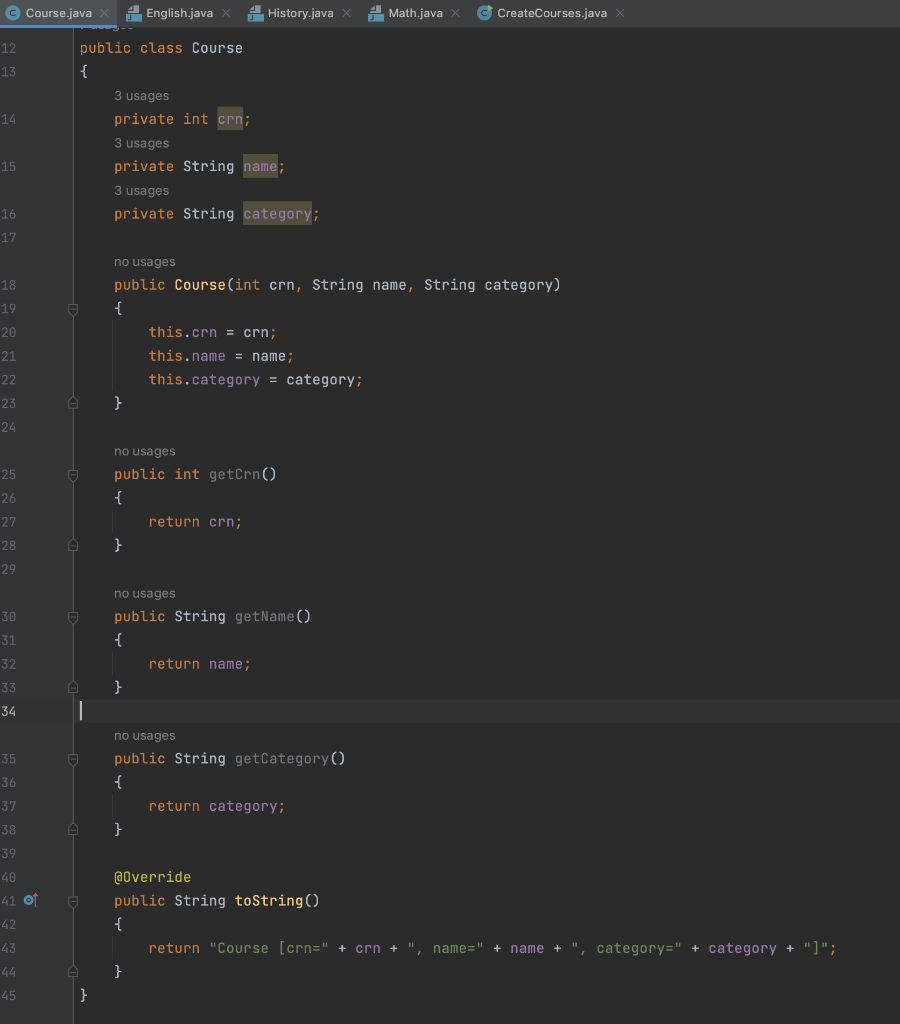
Task: Click the "Course [crn=" string literal
Action: [x=268, y=948]
